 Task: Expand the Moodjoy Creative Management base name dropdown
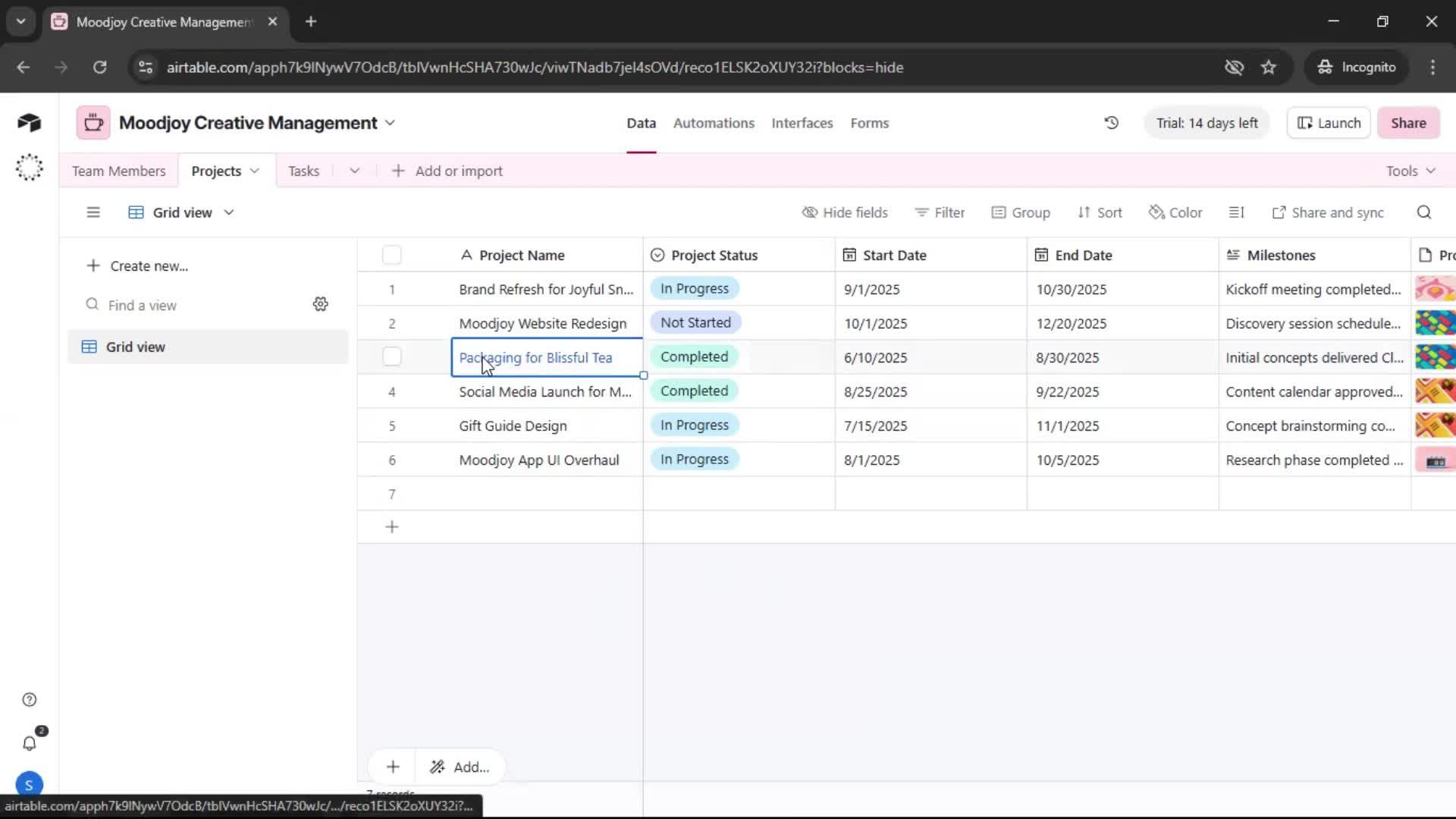(x=391, y=123)
